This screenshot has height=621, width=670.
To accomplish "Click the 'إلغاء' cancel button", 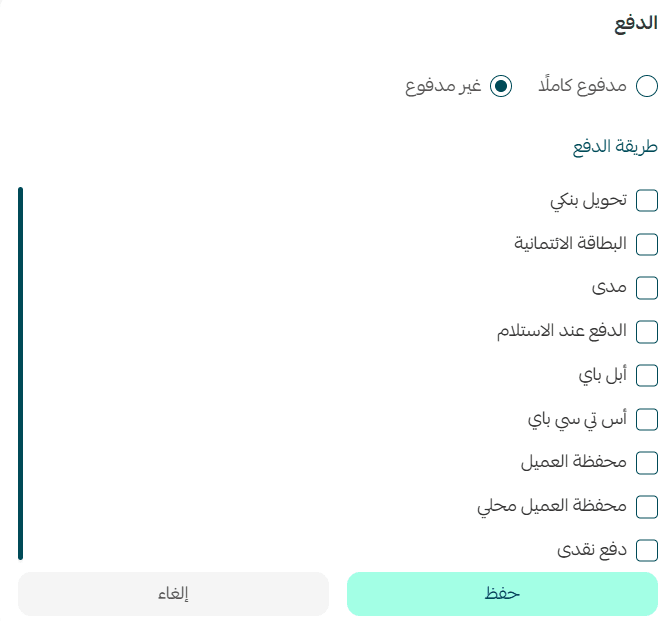I will 173,594.
